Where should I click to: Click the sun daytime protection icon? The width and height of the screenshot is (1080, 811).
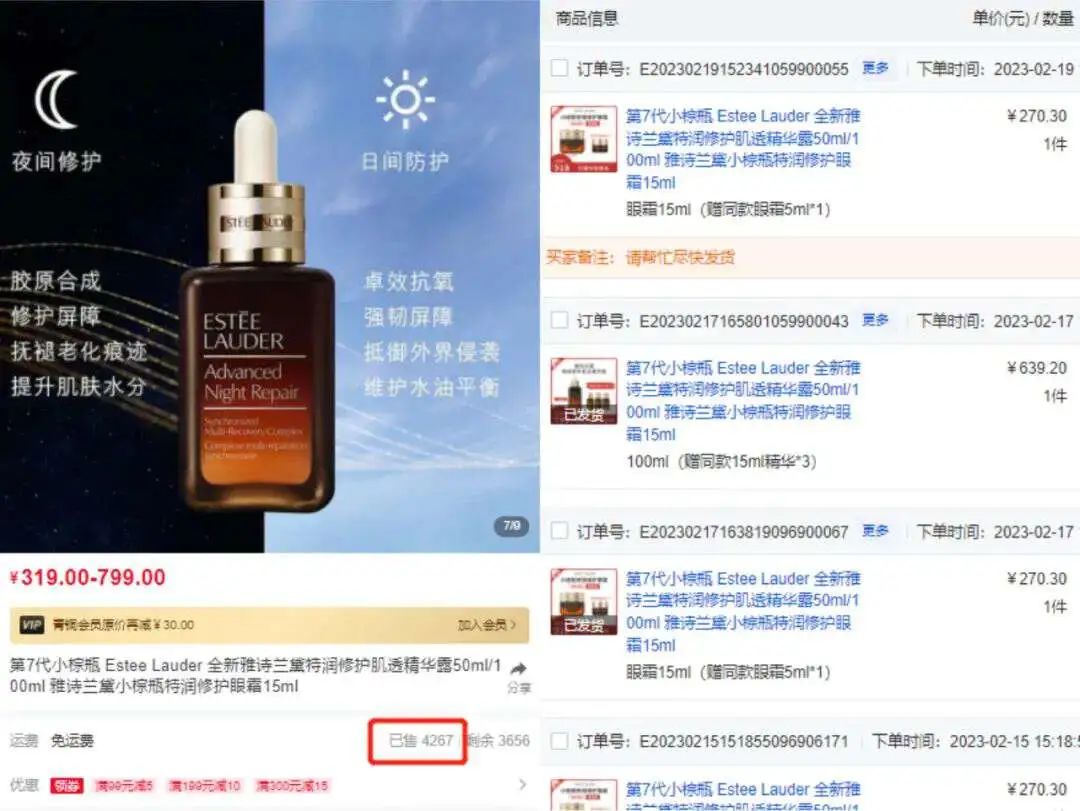coord(405,100)
